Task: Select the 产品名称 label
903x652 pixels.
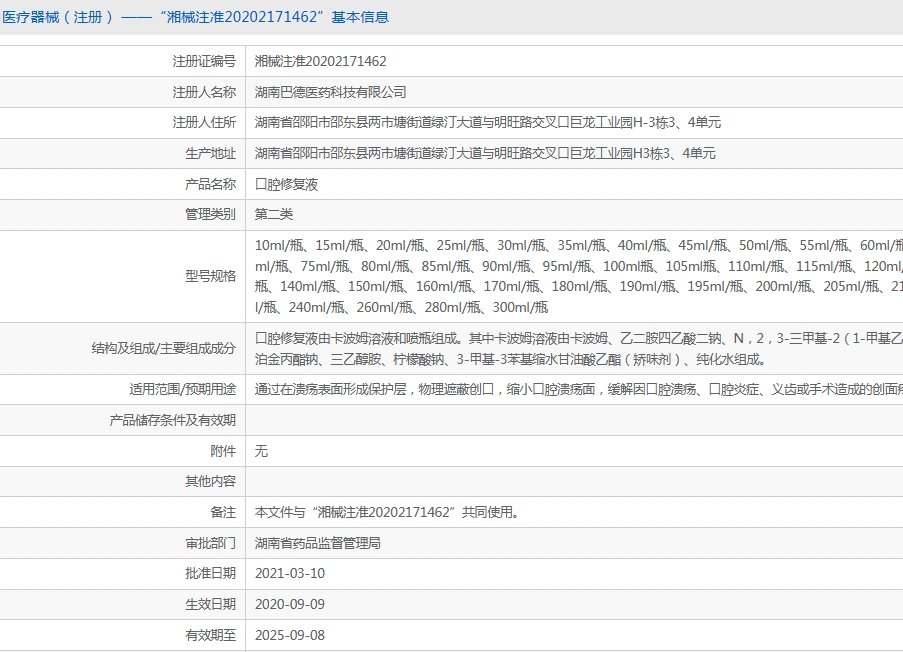Action: tap(210, 184)
